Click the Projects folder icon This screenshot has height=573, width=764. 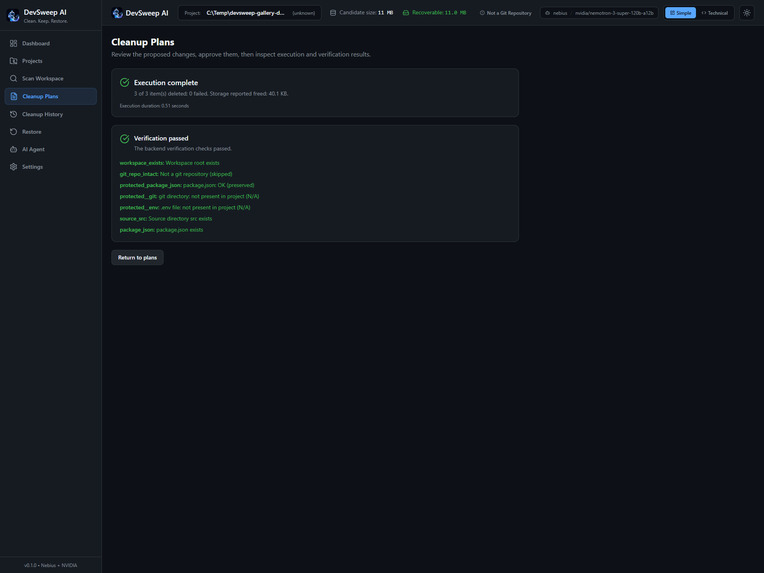(13, 61)
